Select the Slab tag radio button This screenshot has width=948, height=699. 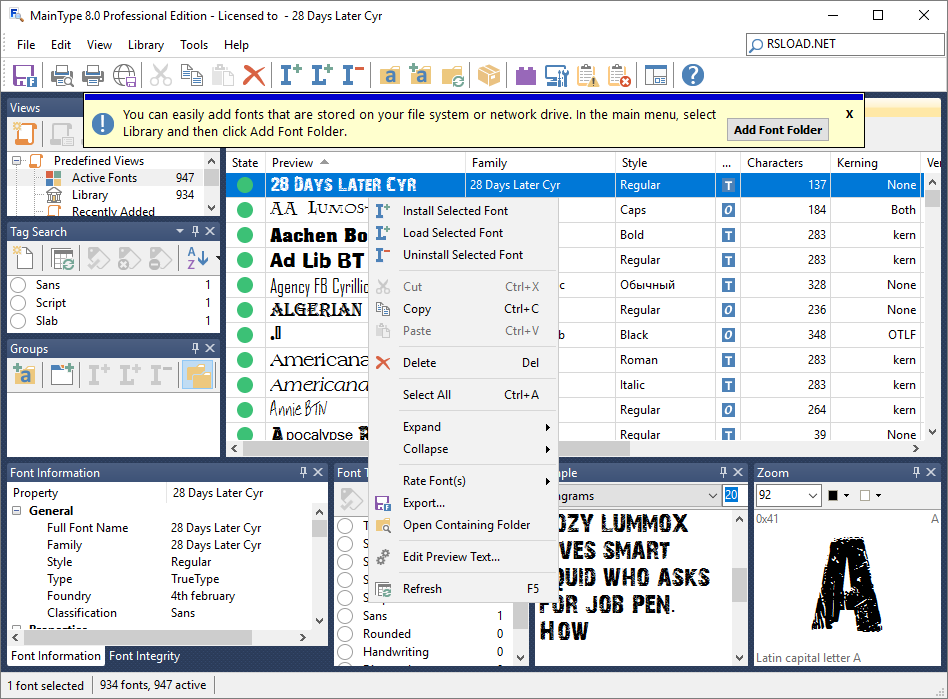[x=18, y=321]
